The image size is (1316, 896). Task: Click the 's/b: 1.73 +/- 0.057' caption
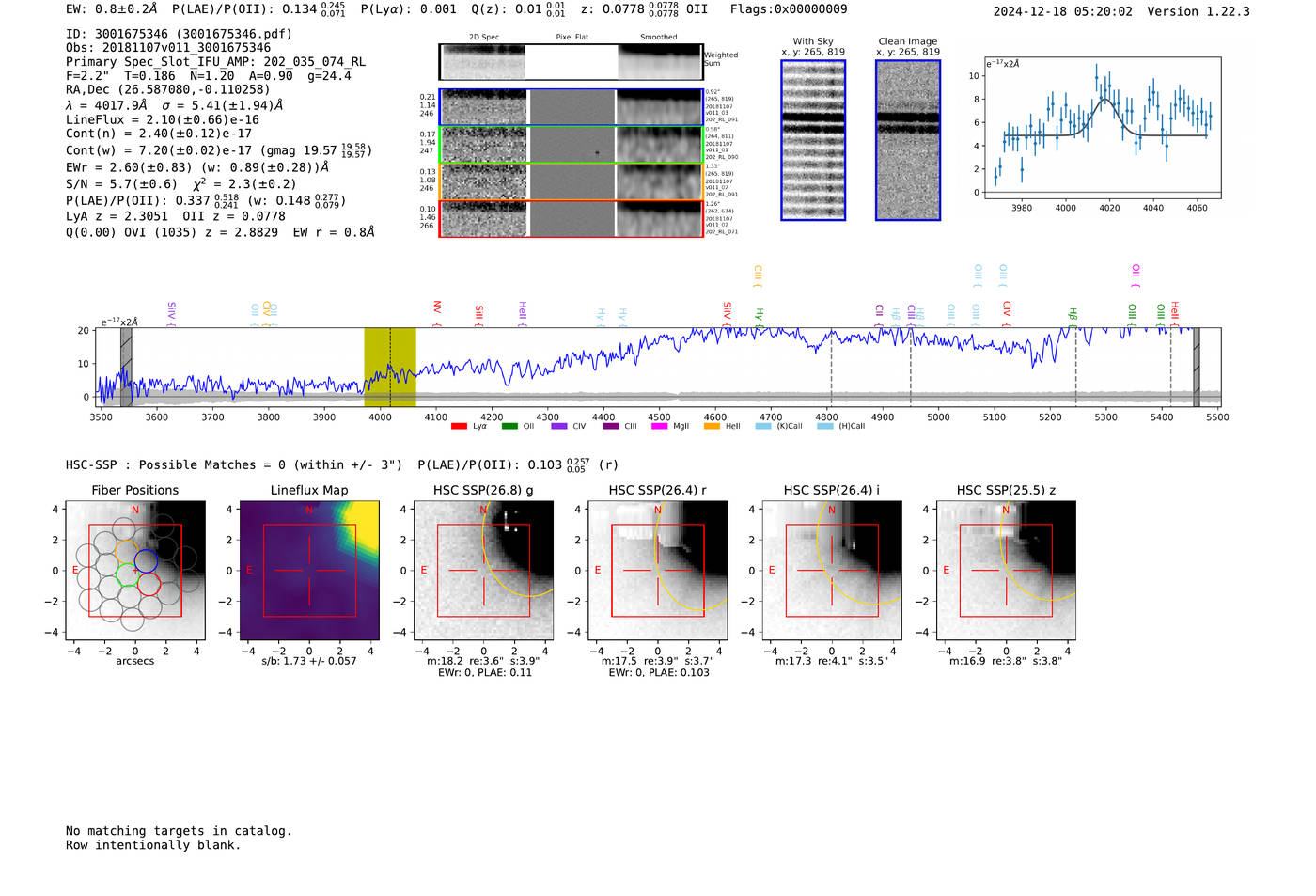[x=309, y=661]
